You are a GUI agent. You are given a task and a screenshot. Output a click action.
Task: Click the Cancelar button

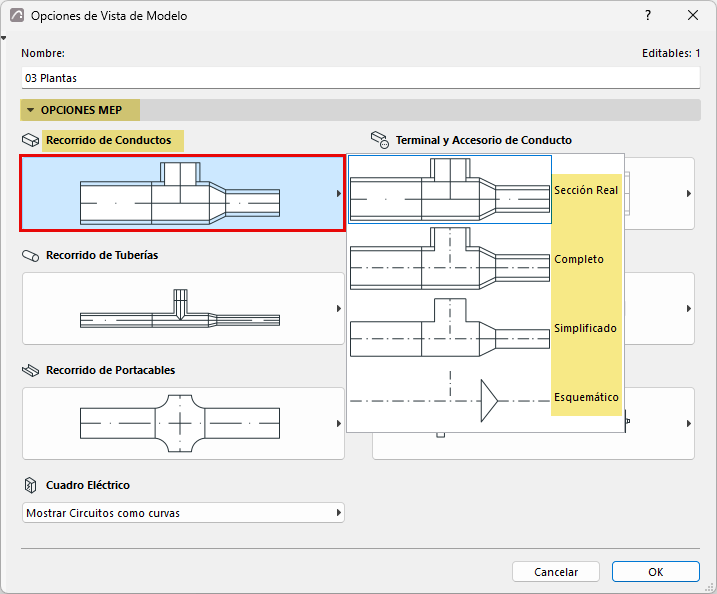coord(556,572)
